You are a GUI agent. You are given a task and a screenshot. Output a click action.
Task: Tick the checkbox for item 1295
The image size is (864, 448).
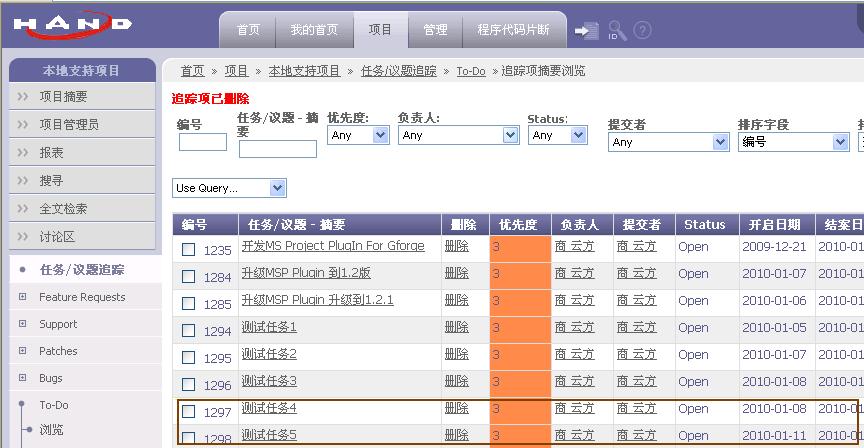coord(188,358)
